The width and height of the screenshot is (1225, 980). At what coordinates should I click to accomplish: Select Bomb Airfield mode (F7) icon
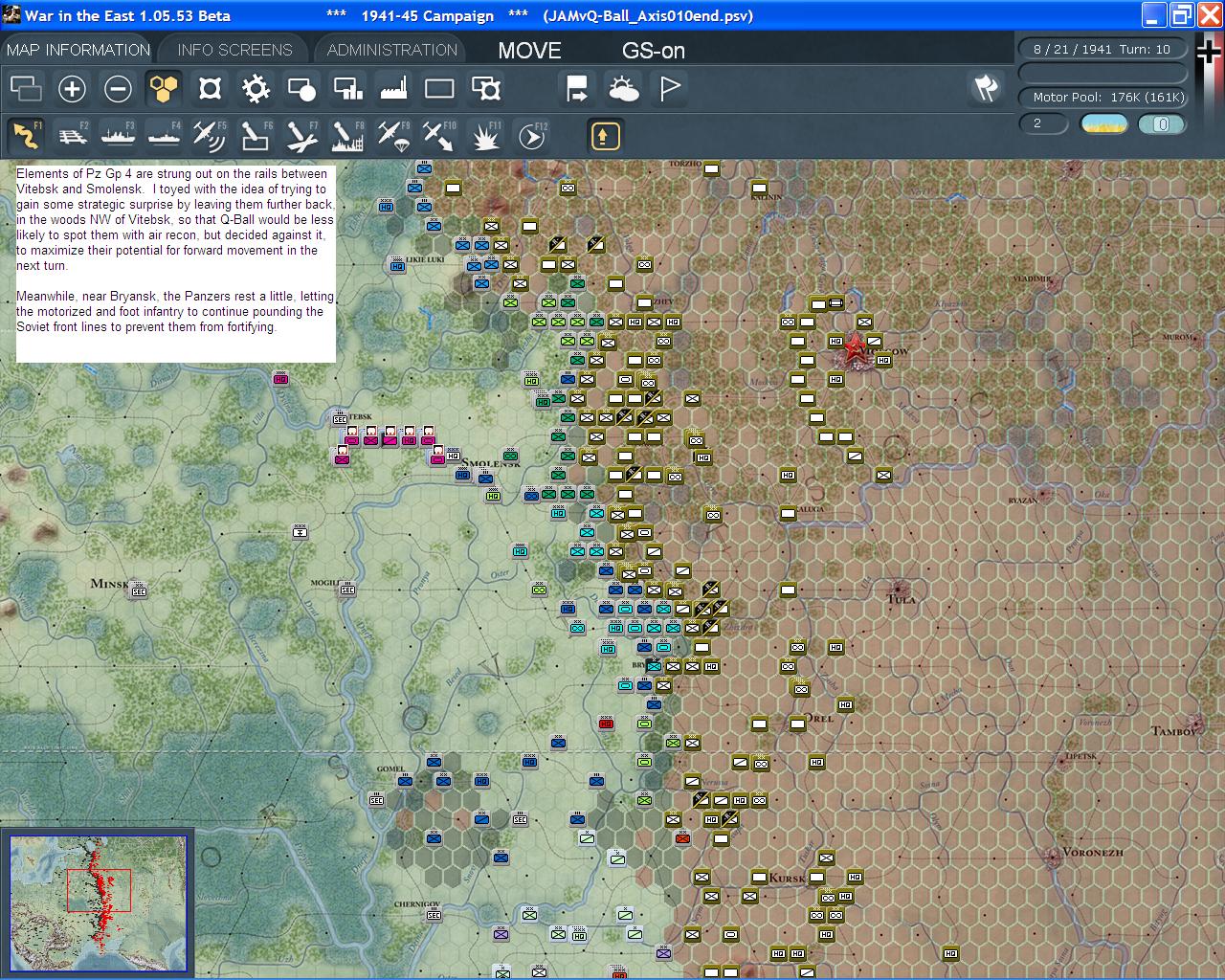[x=301, y=136]
